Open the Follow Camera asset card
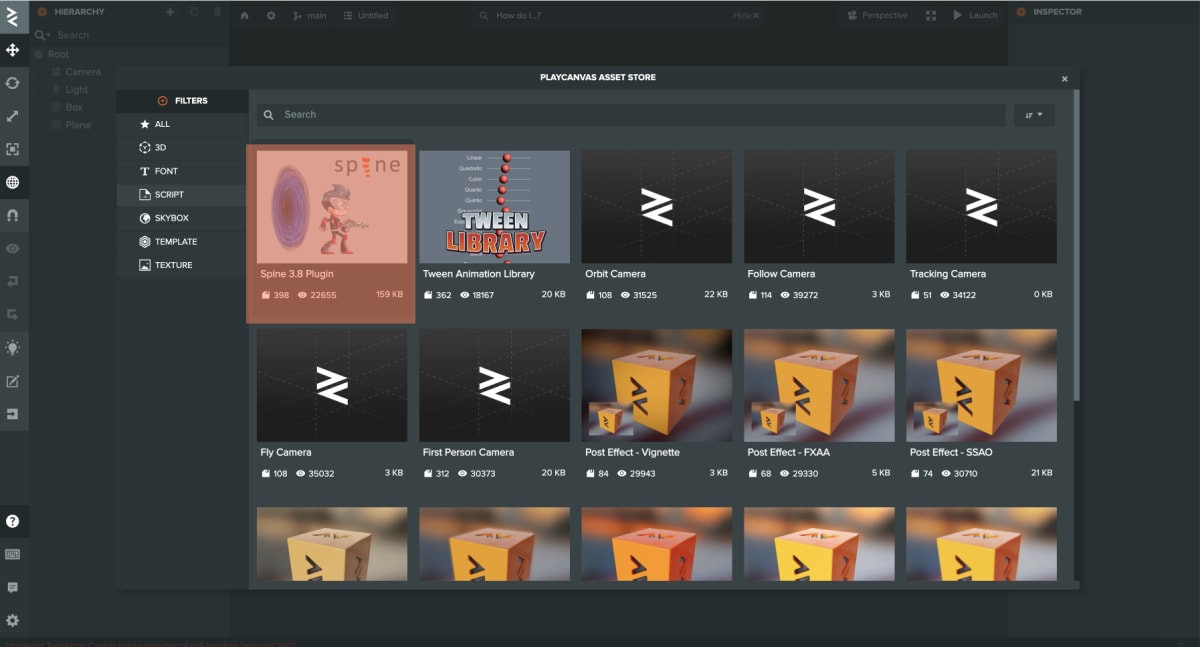1200x647 pixels. click(819, 228)
